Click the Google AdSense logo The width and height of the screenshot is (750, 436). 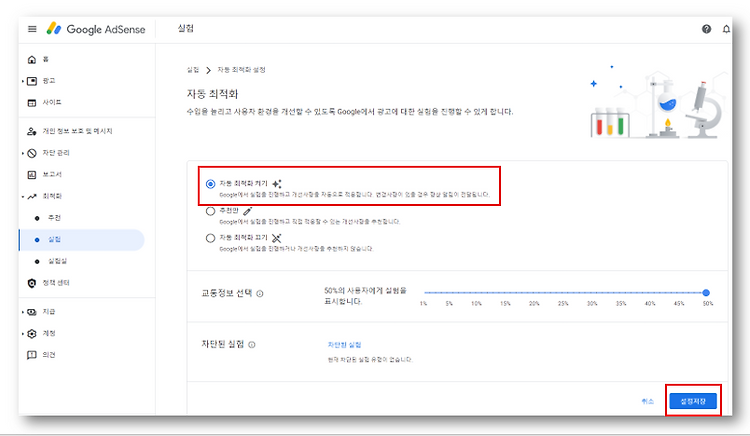pos(96,29)
